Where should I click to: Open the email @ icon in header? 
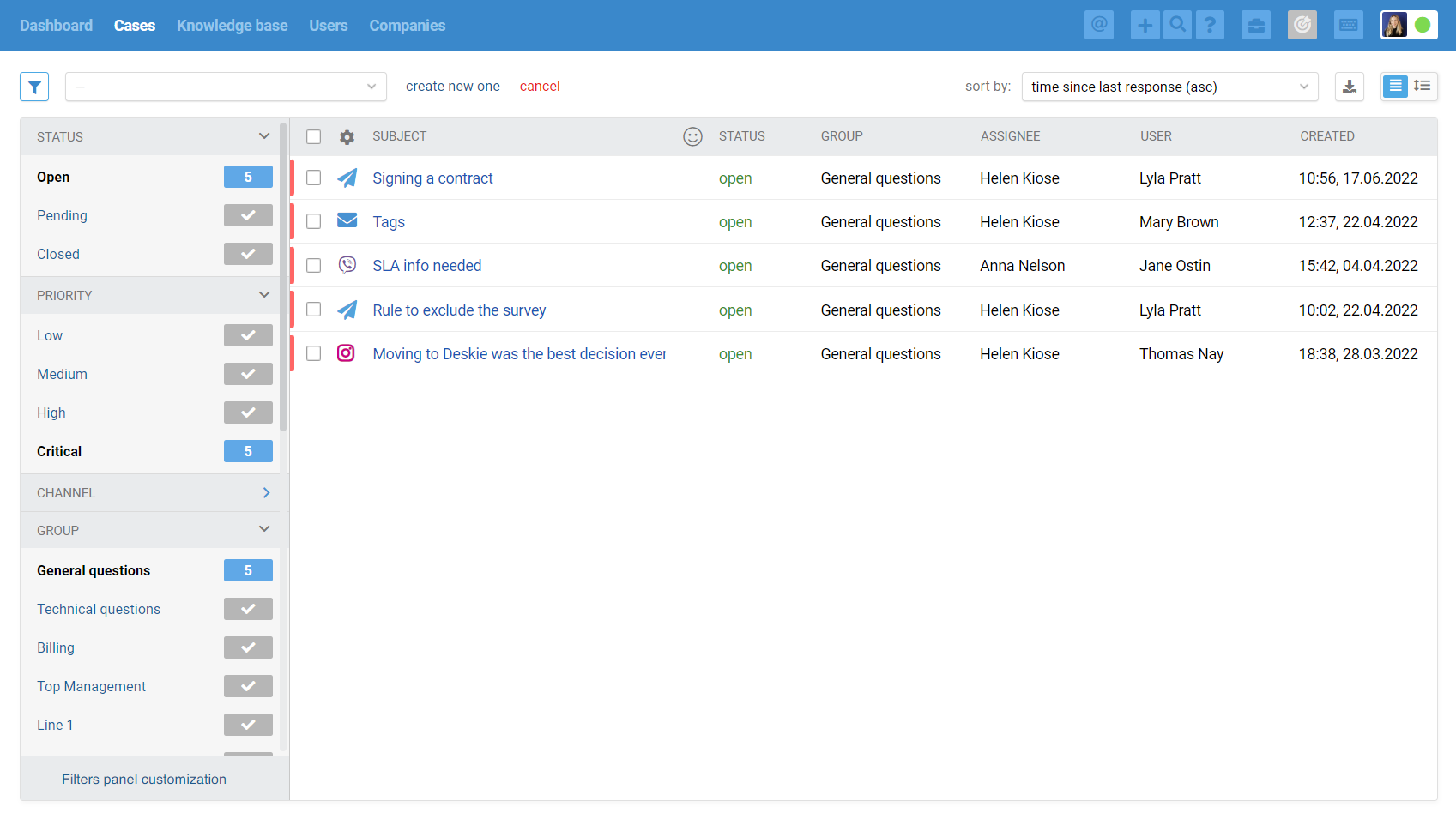(x=1098, y=25)
